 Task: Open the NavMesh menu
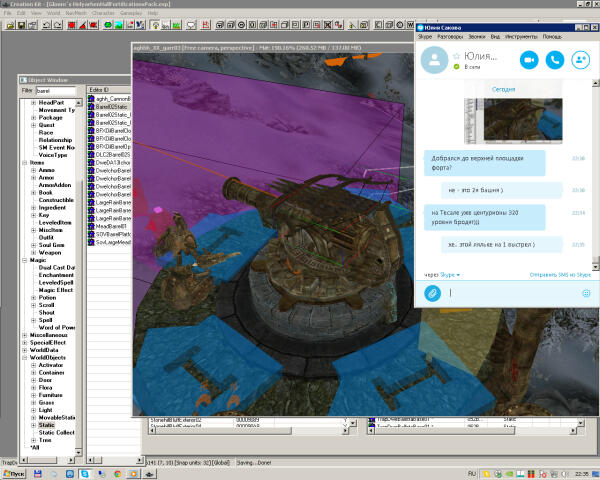tap(76, 13)
